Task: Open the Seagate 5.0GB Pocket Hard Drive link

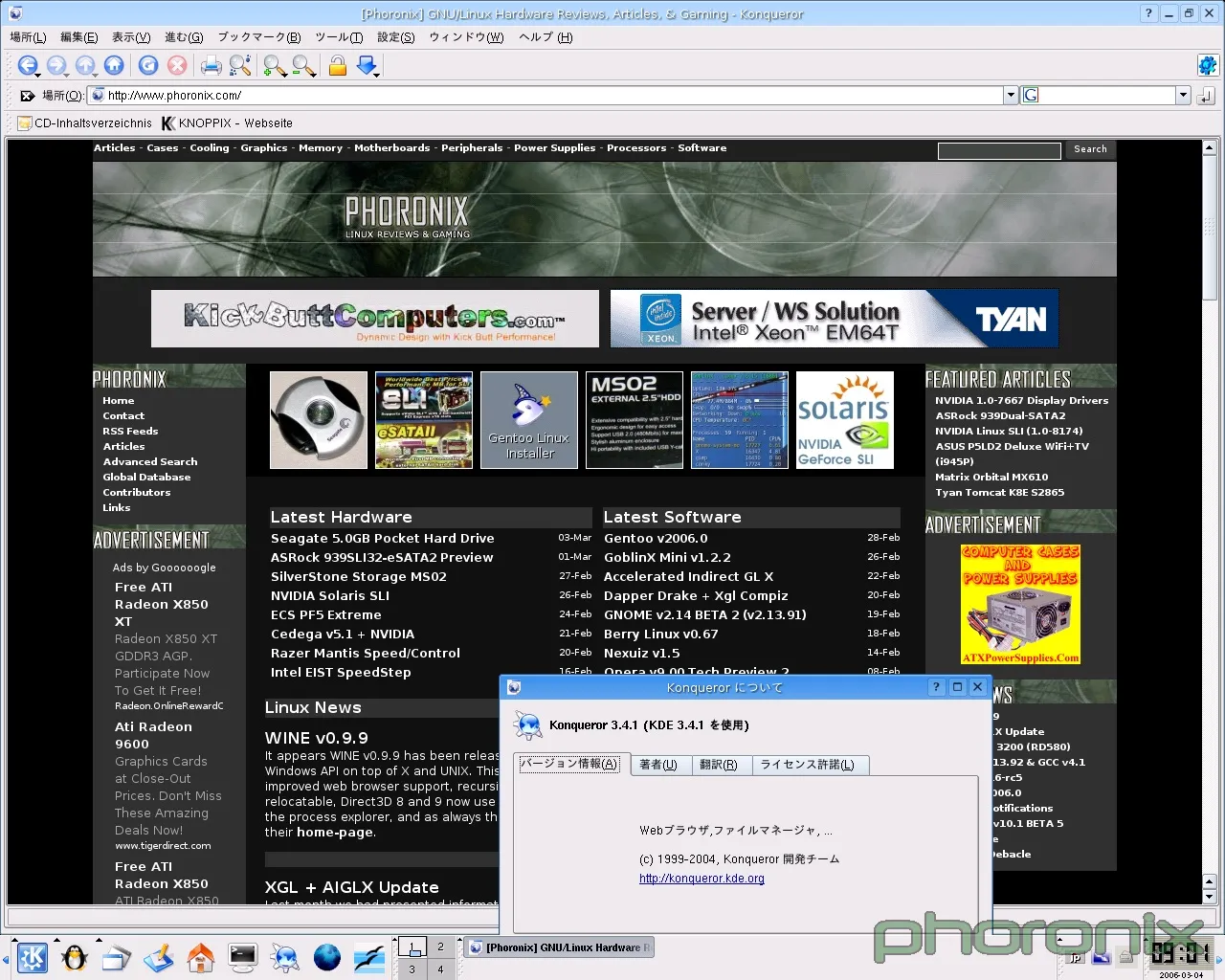Action: 382,539
